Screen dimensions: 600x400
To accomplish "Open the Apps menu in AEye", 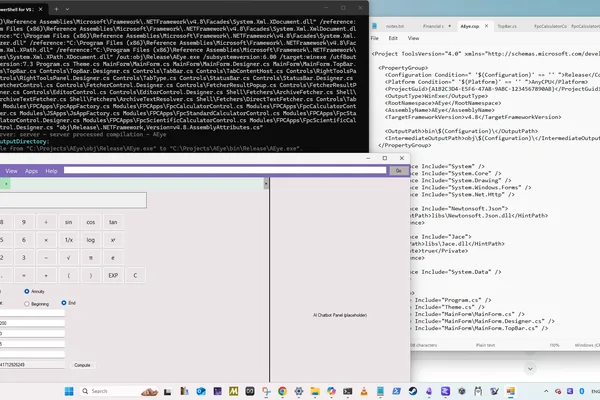I will point(31,171).
